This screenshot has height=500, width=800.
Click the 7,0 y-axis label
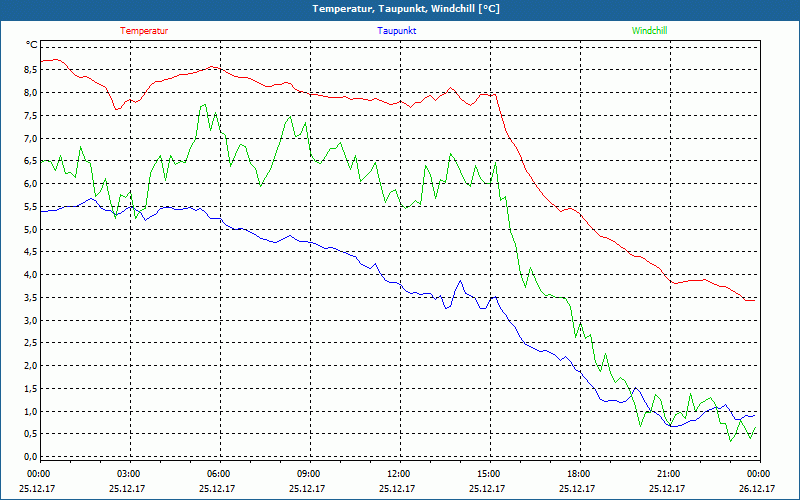[31, 138]
